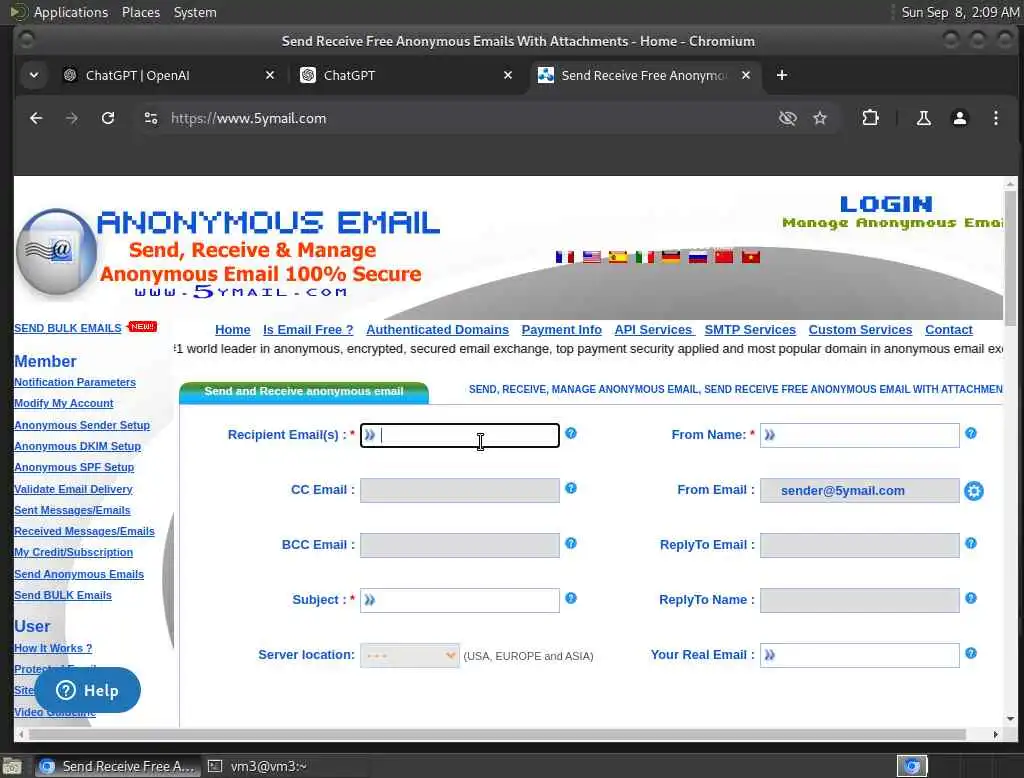The width and height of the screenshot is (1024, 778).
Task: Open the Contact link
Action: click(x=948, y=330)
